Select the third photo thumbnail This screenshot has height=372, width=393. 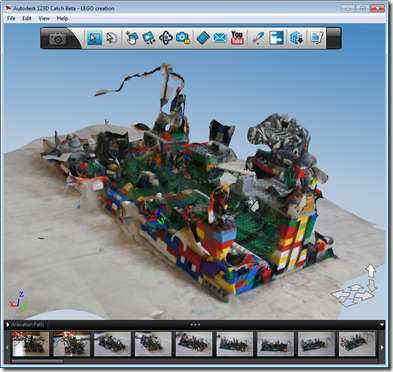click(112, 344)
